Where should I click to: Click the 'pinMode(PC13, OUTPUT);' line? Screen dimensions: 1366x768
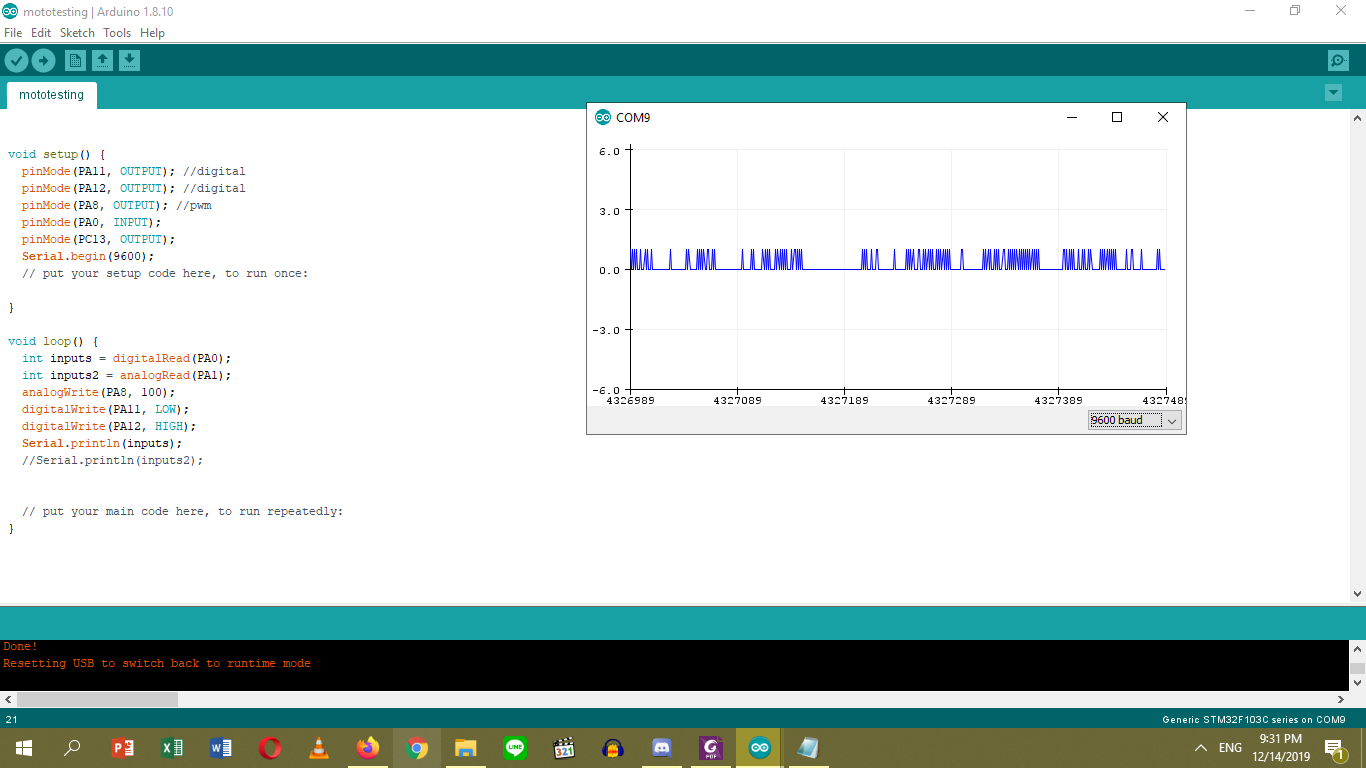(98, 240)
